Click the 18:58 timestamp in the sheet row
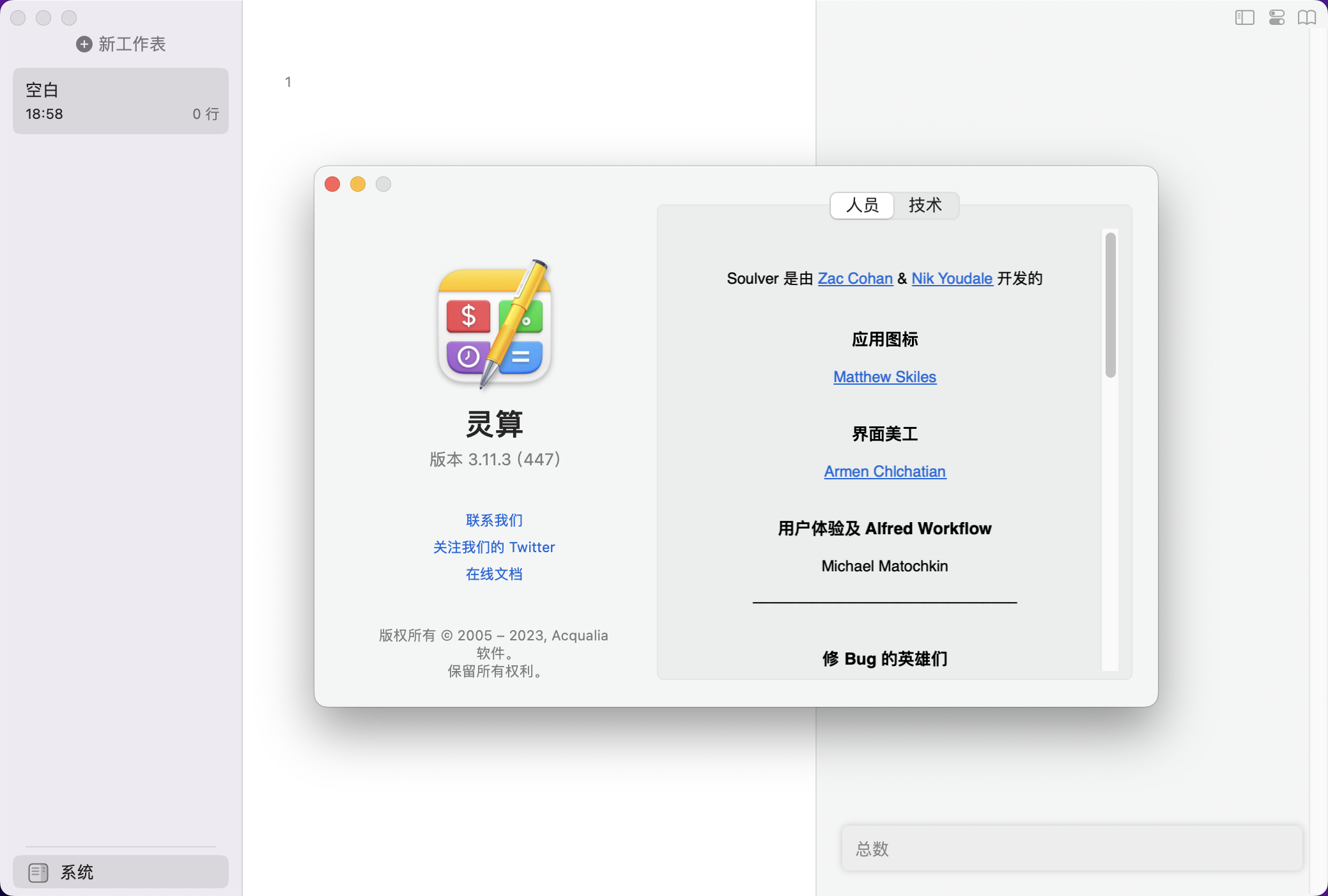1328x896 pixels. [x=44, y=114]
